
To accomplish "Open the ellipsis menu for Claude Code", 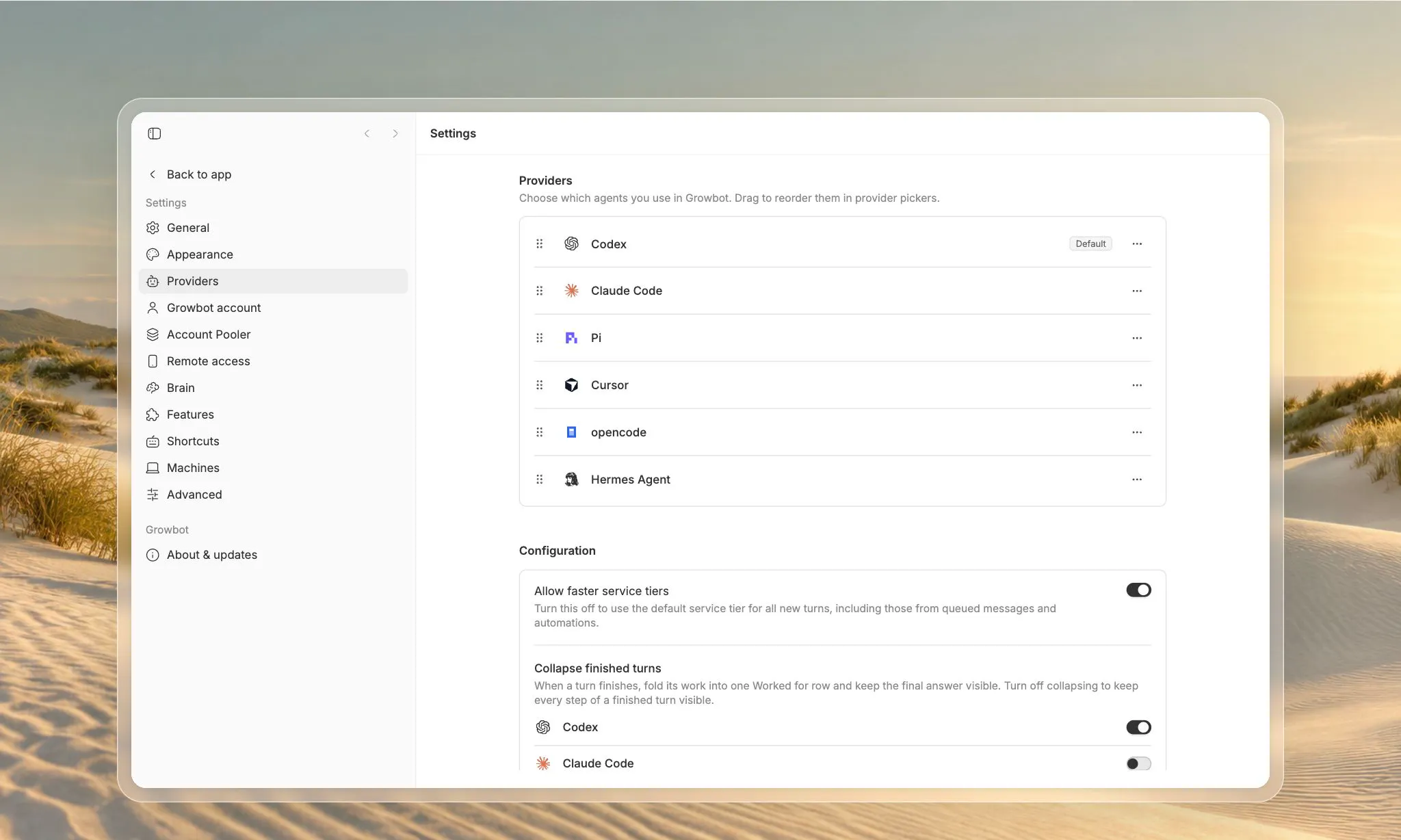I will pyautogui.click(x=1137, y=291).
